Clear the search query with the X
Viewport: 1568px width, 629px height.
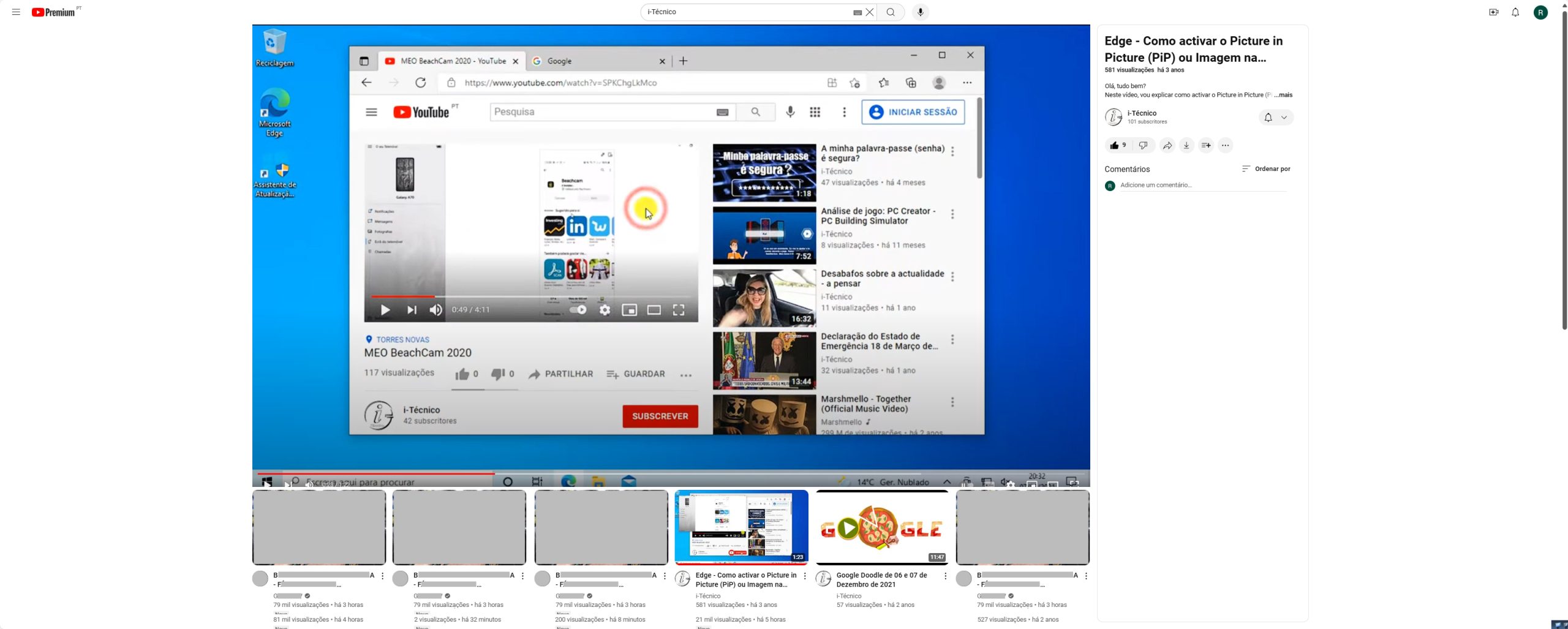870,12
